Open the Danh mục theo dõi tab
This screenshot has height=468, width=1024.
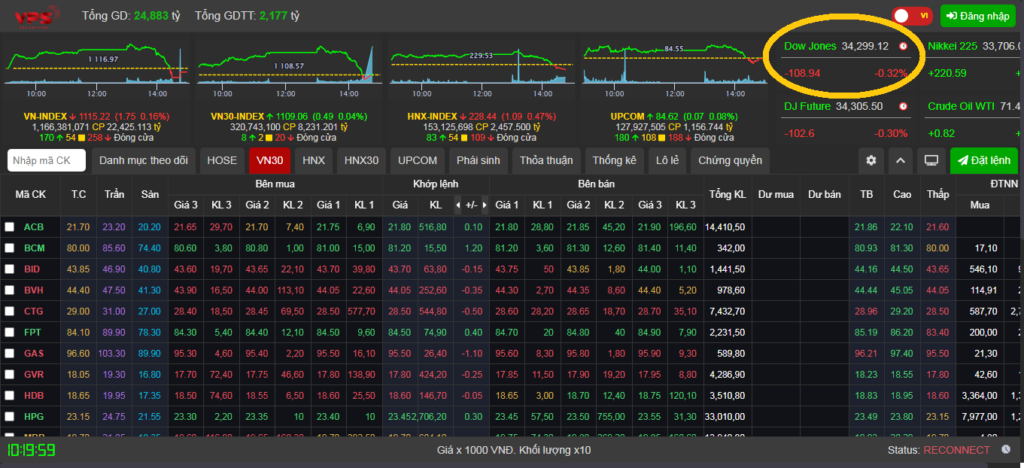144,161
